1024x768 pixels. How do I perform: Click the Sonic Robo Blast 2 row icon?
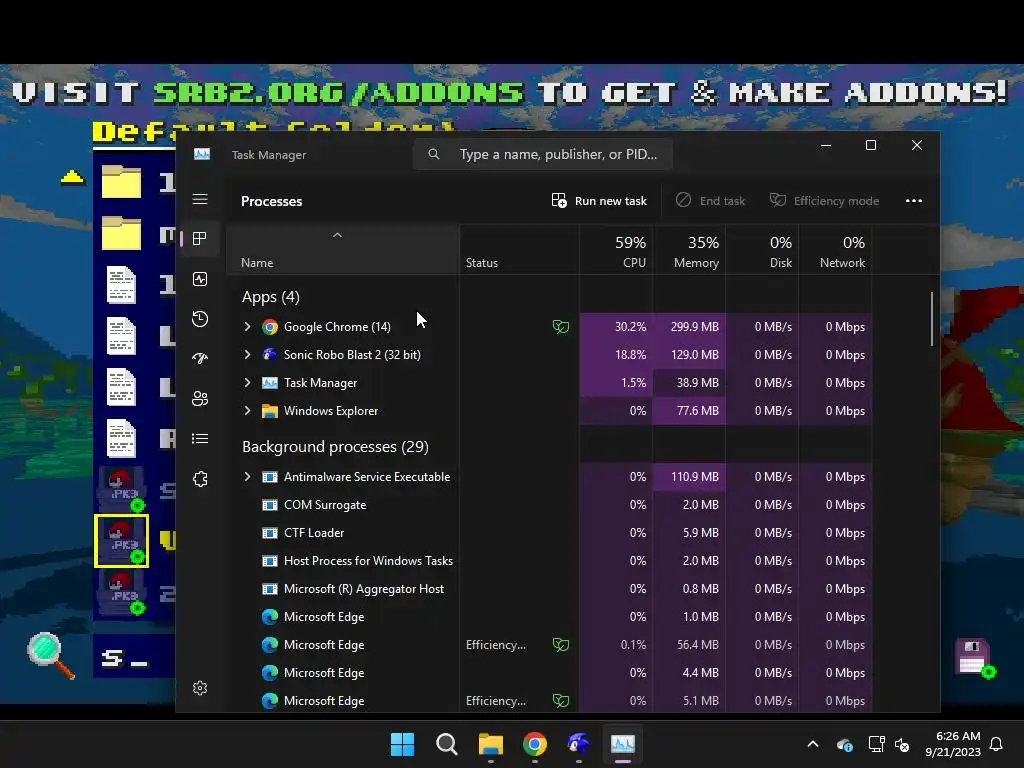[x=270, y=355]
